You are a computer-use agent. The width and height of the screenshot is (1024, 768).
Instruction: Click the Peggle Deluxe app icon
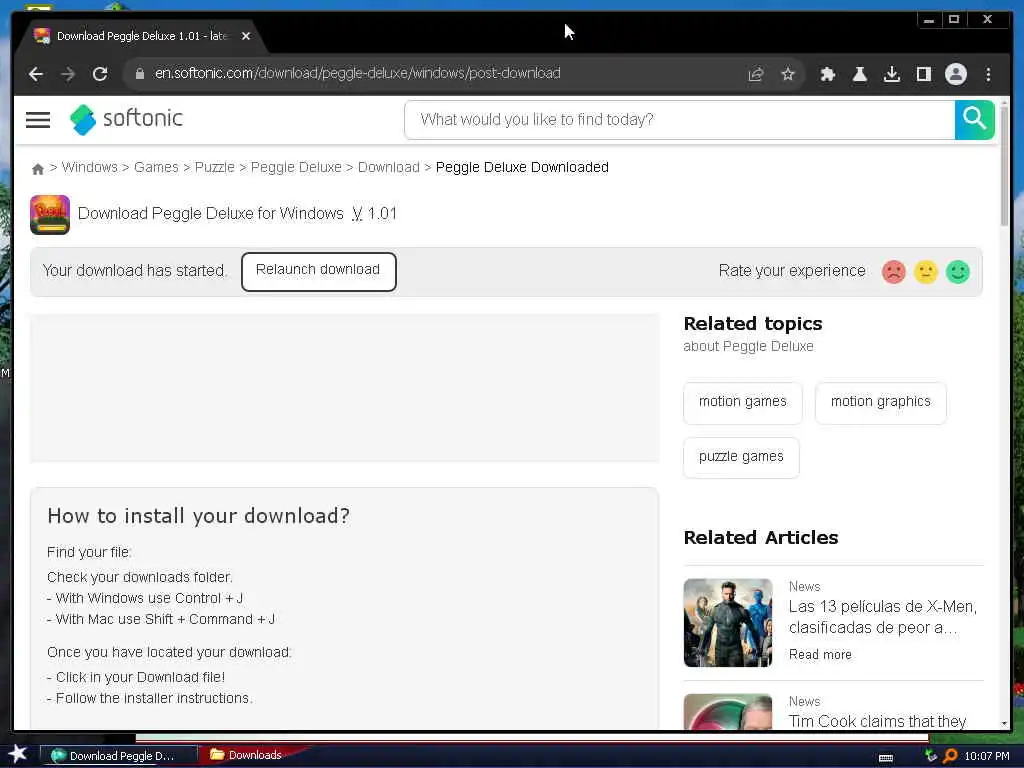click(x=50, y=214)
